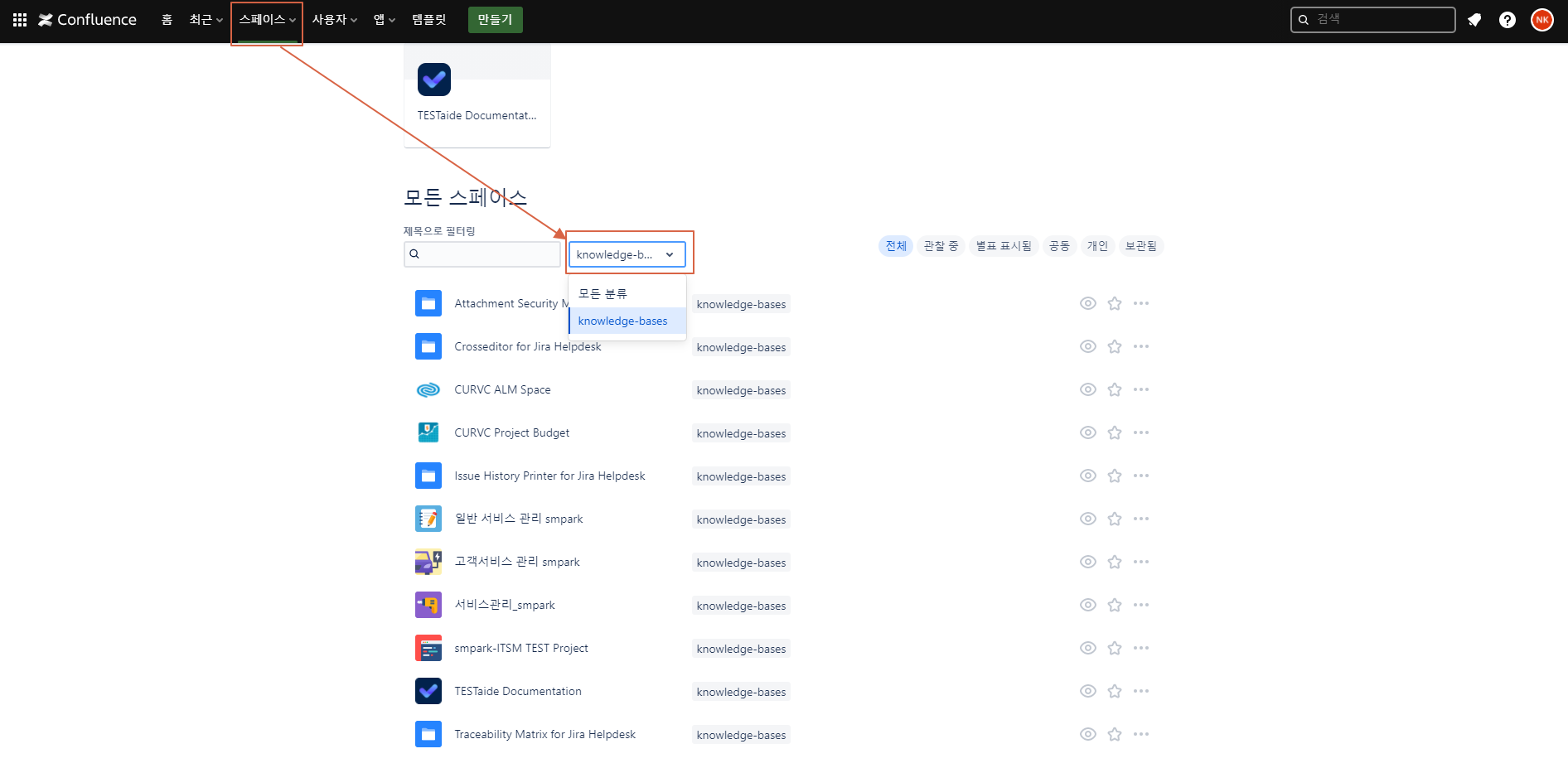Expand the 사용자 dropdown in navigation

pos(335,20)
